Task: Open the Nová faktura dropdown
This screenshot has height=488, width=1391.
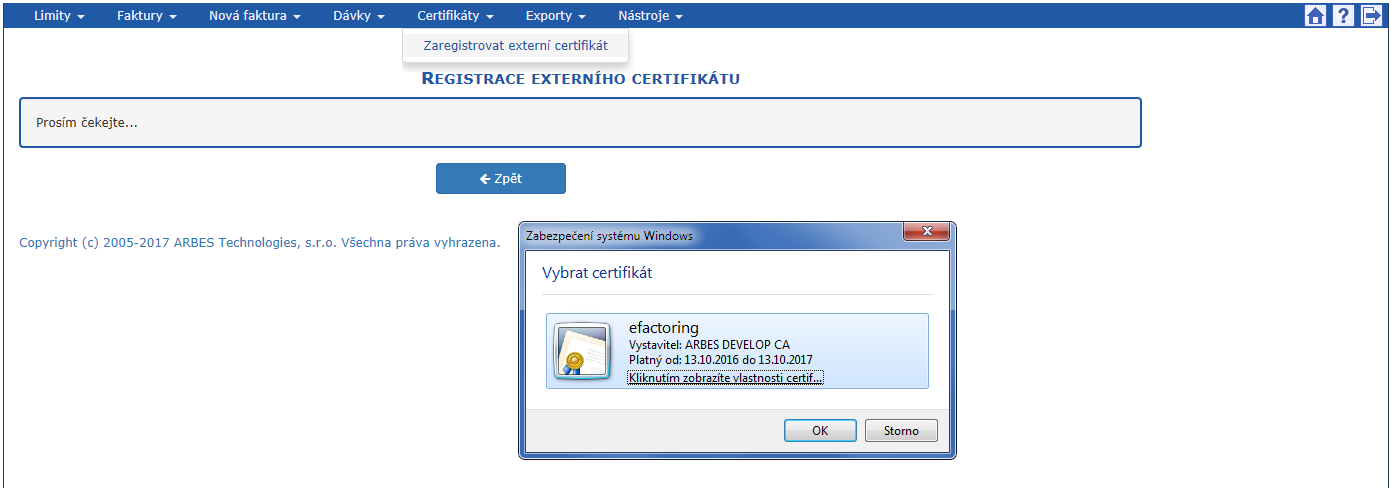Action: pos(255,16)
